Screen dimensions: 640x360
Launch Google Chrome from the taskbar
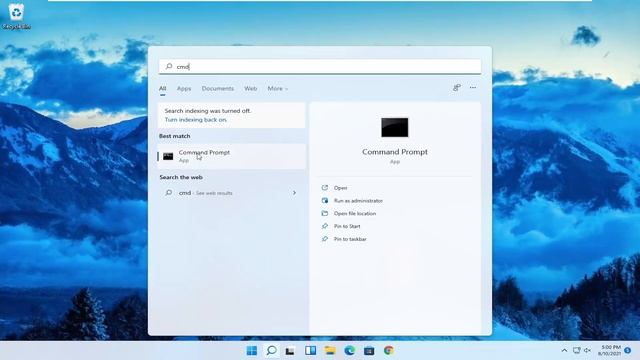coord(389,350)
